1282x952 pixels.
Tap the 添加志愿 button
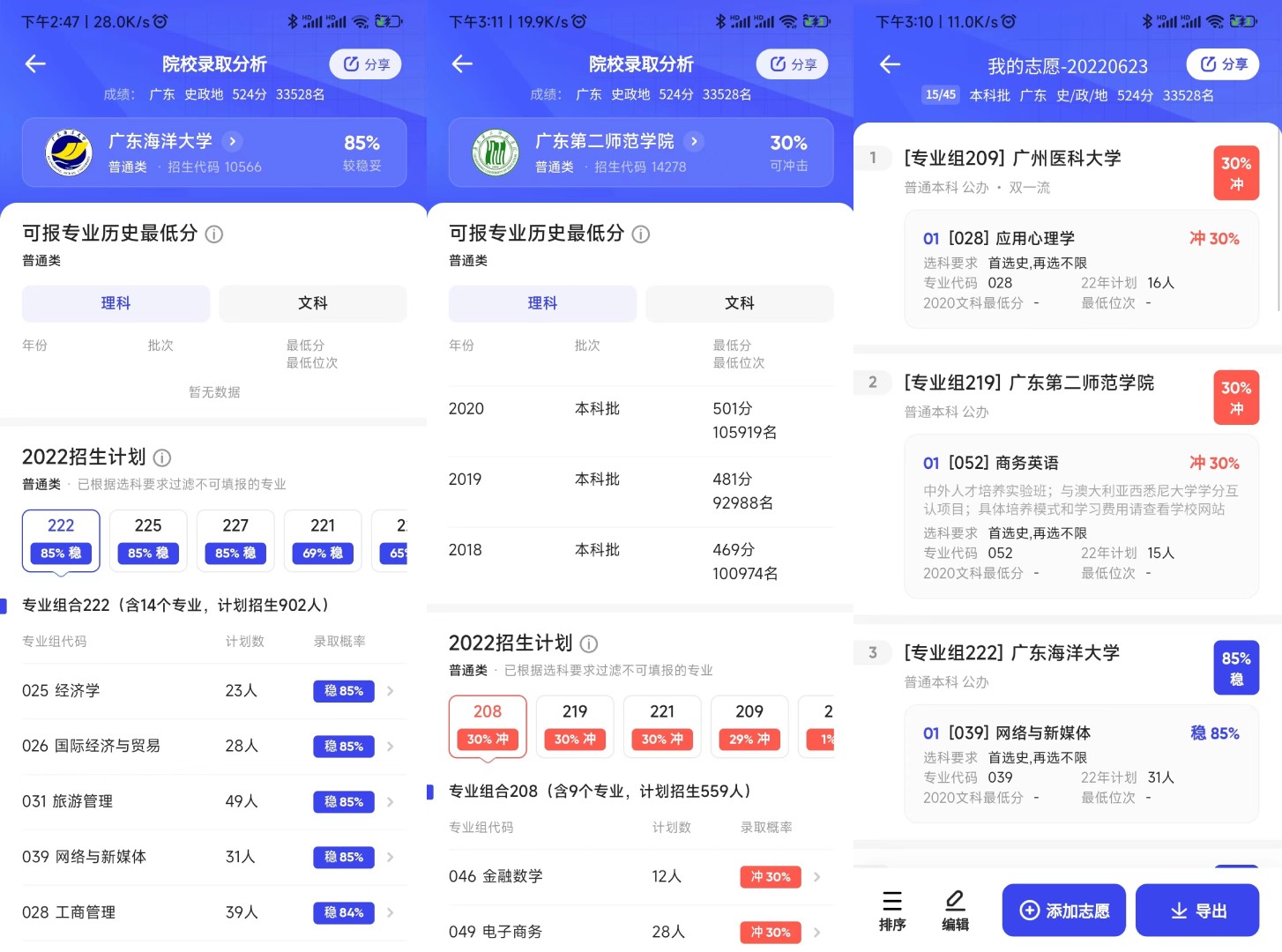click(x=1063, y=910)
